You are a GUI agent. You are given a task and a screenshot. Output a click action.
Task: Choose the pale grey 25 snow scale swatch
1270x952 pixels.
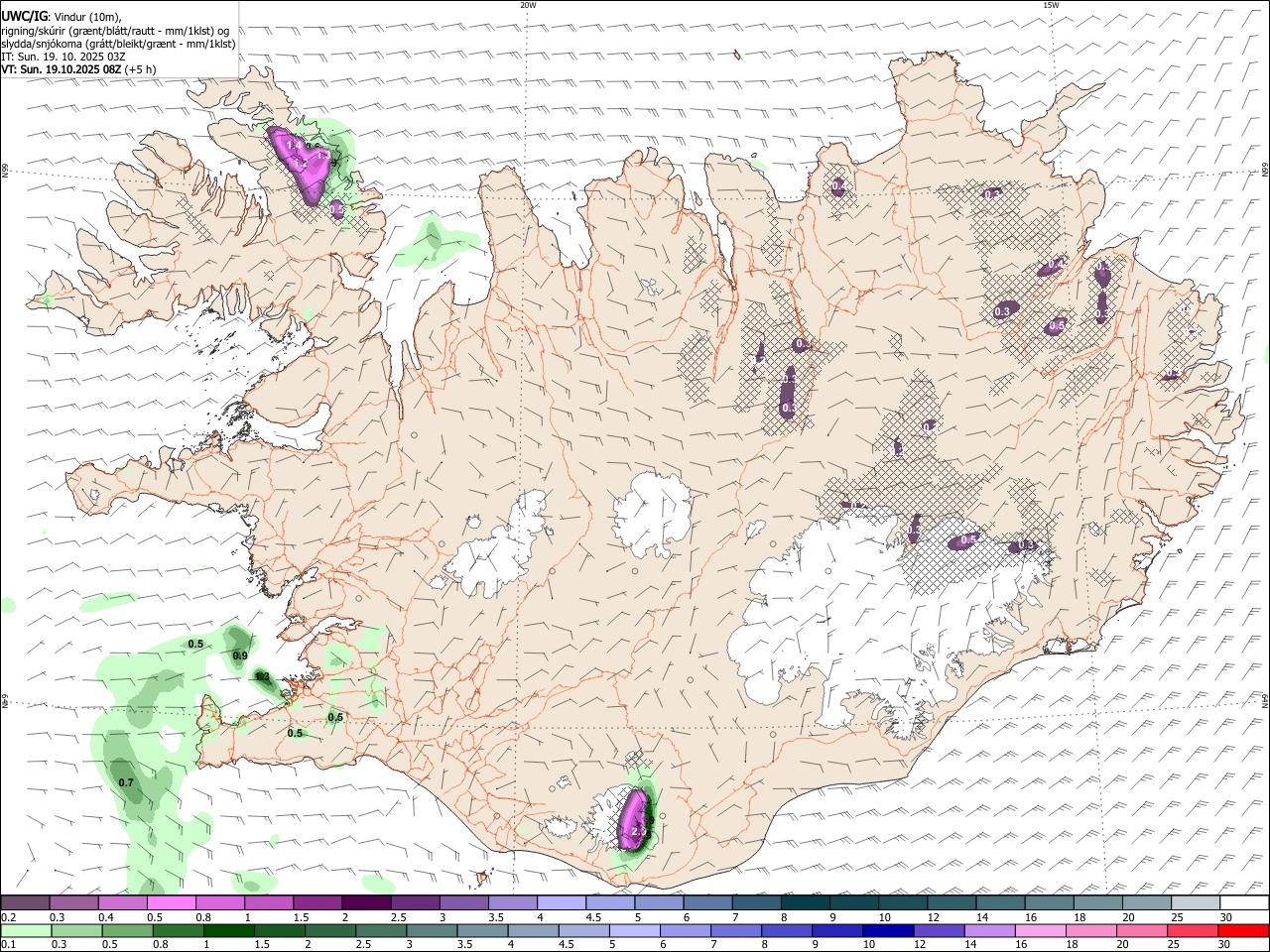(1195, 903)
